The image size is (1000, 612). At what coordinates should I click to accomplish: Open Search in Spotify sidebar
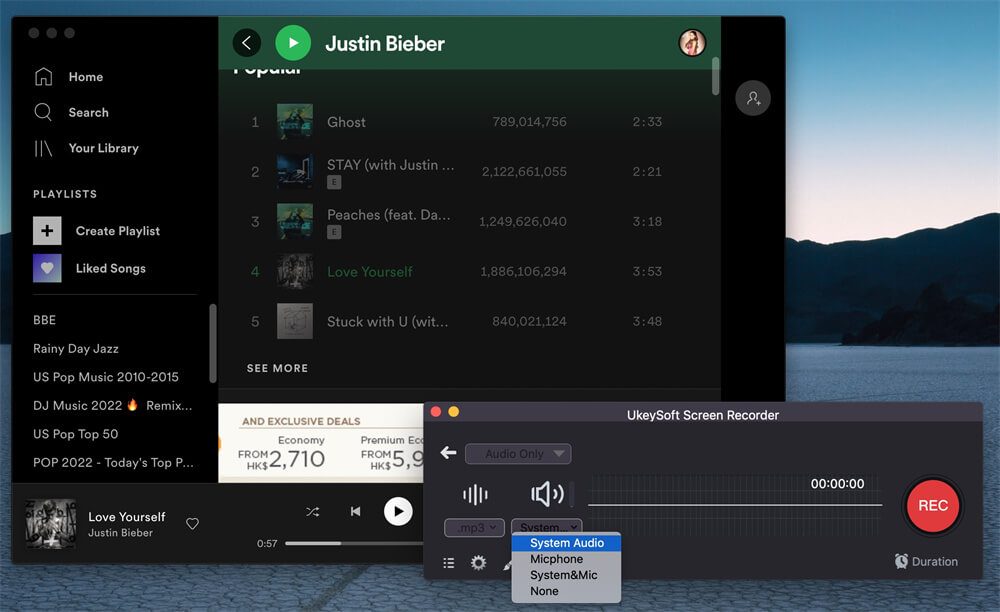(x=71, y=112)
